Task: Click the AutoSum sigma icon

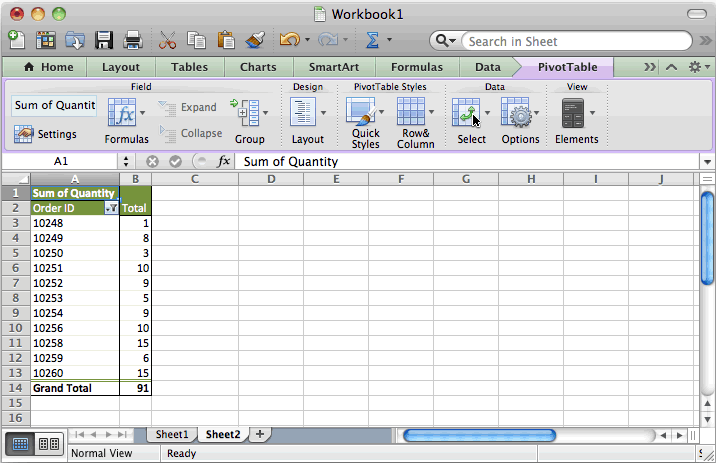Action: click(x=373, y=40)
